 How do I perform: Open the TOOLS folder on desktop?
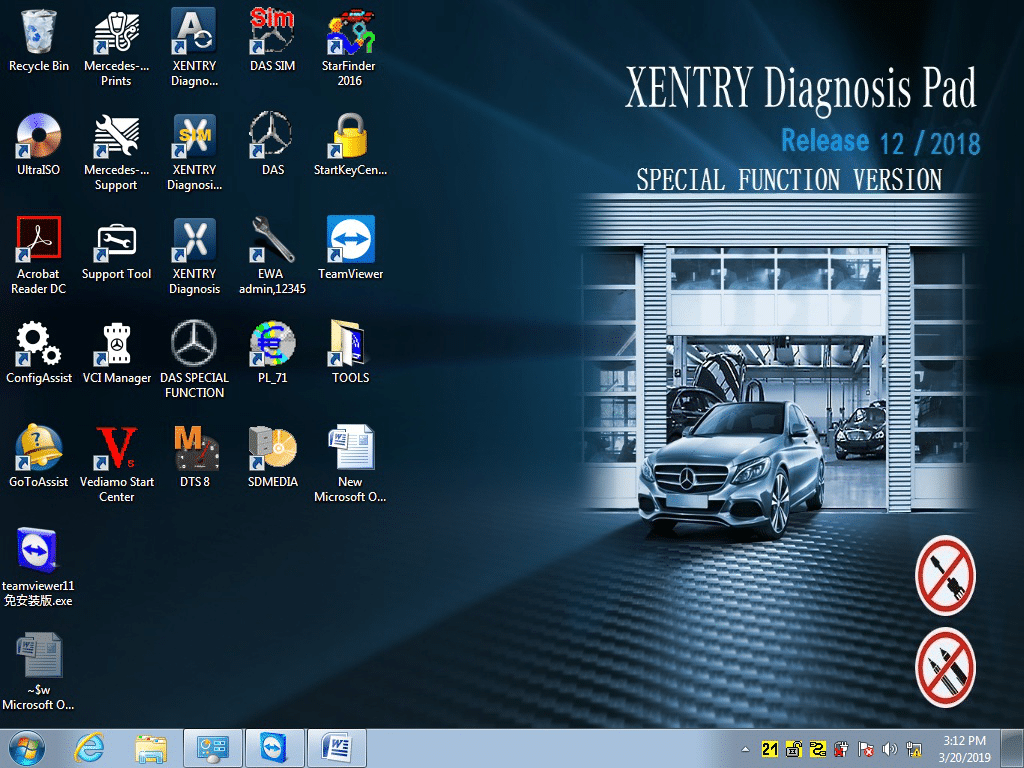tap(350, 346)
